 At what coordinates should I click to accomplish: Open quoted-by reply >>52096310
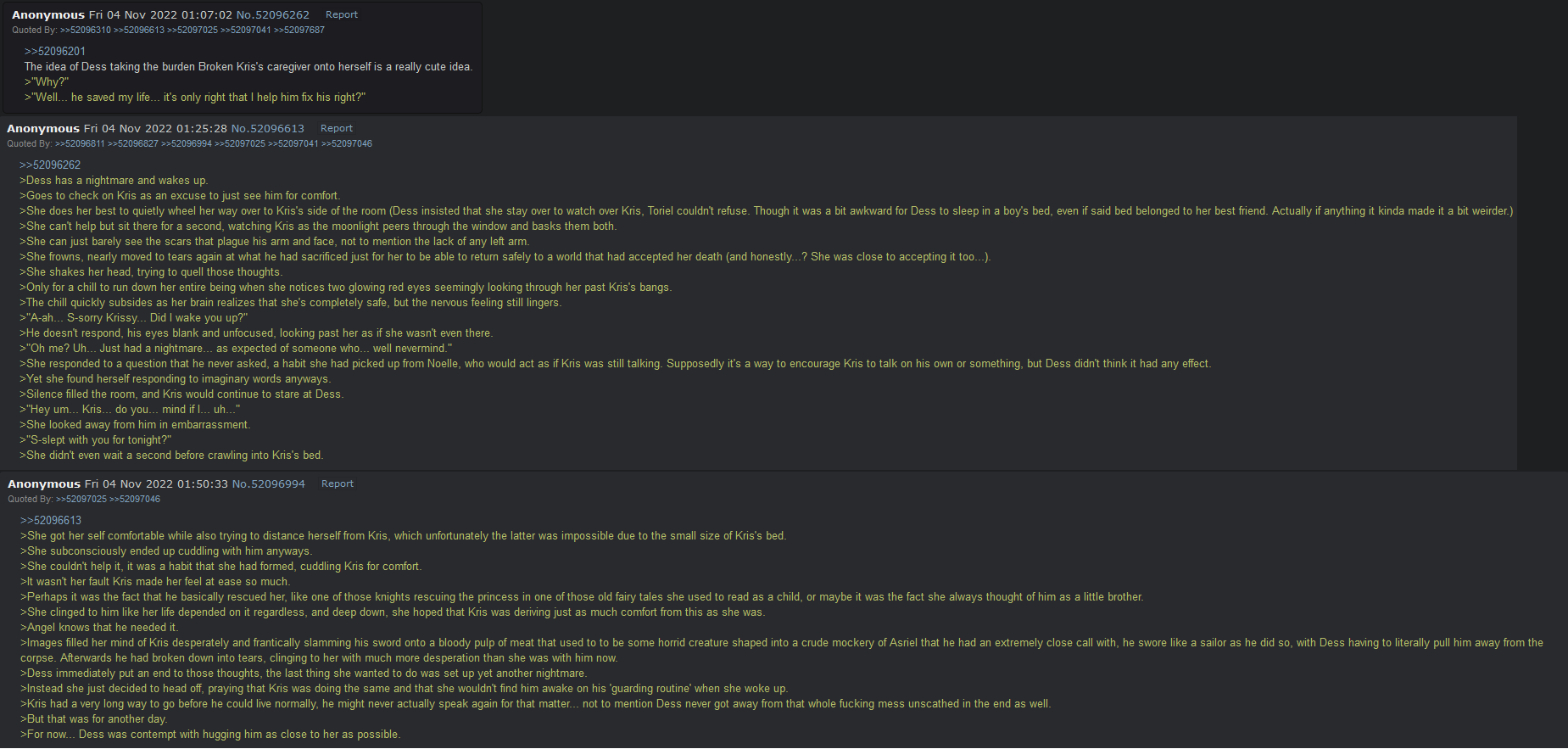coord(85,30)
